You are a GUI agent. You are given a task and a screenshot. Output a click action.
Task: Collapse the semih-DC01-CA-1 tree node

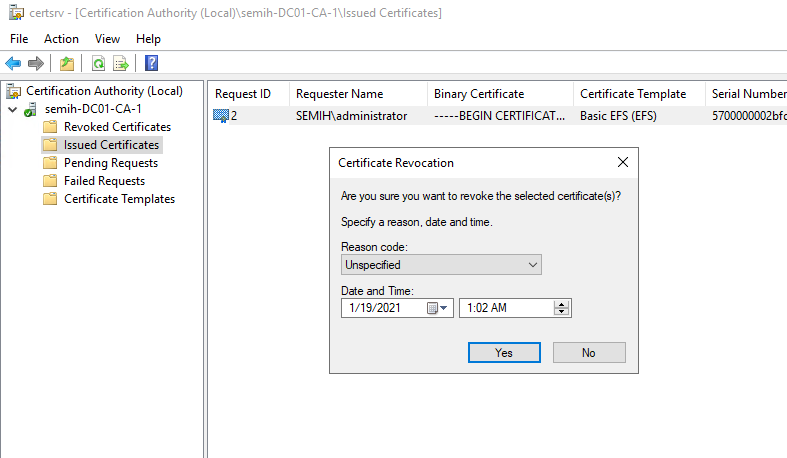pyautogui.click(x=12, y=109)
